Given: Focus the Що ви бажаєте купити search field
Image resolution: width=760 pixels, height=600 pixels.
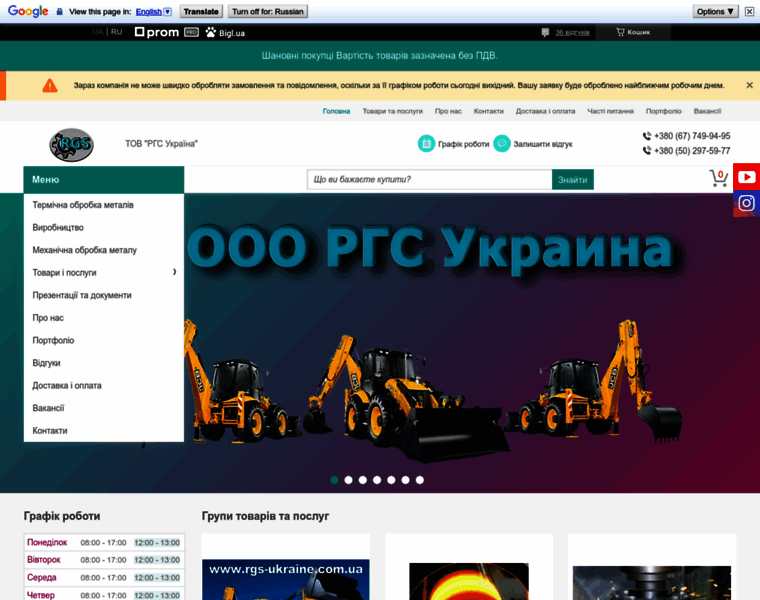Looking at the screenshot, I should [429, 179].
